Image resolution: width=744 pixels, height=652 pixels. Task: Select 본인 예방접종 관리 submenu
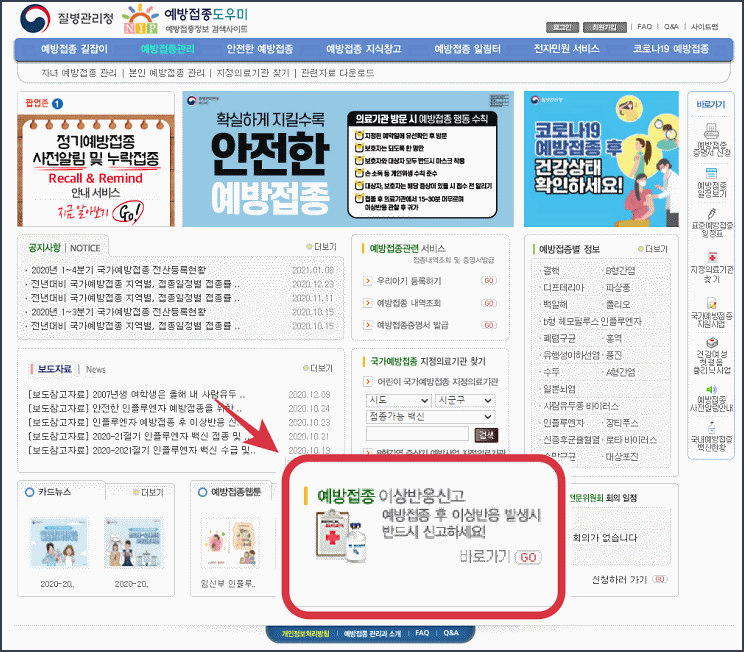167,73
